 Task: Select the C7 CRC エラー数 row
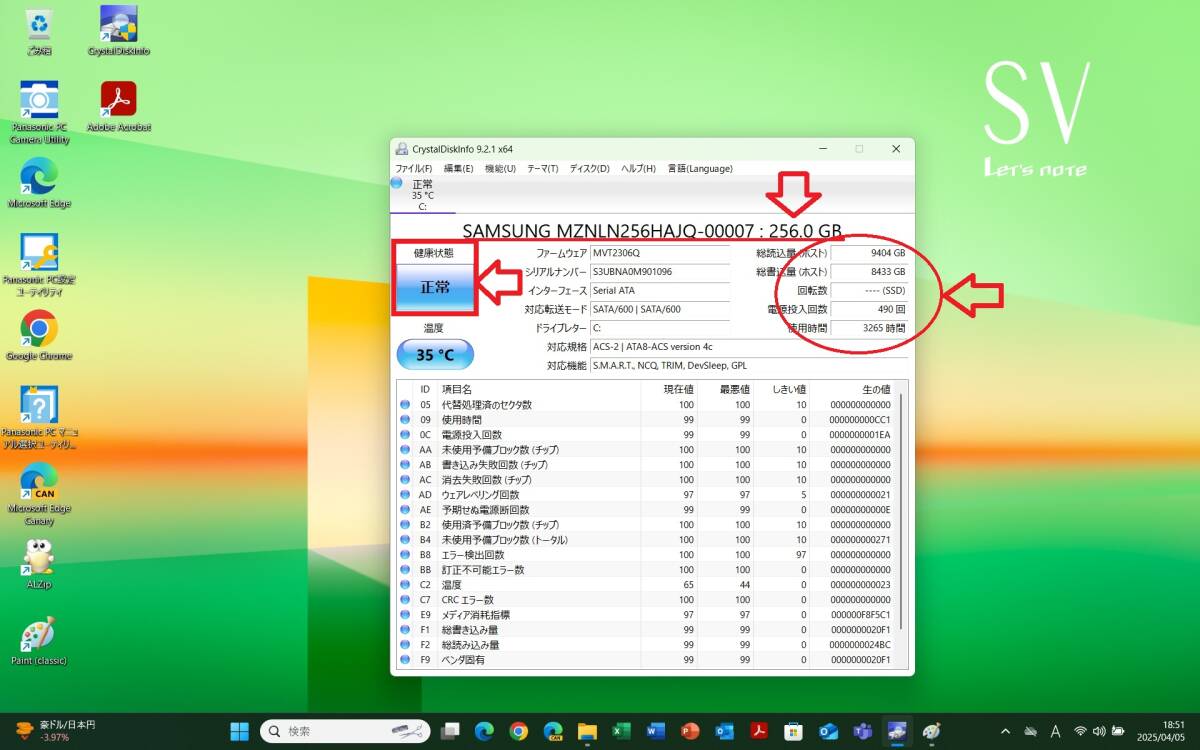pos(648,600)
